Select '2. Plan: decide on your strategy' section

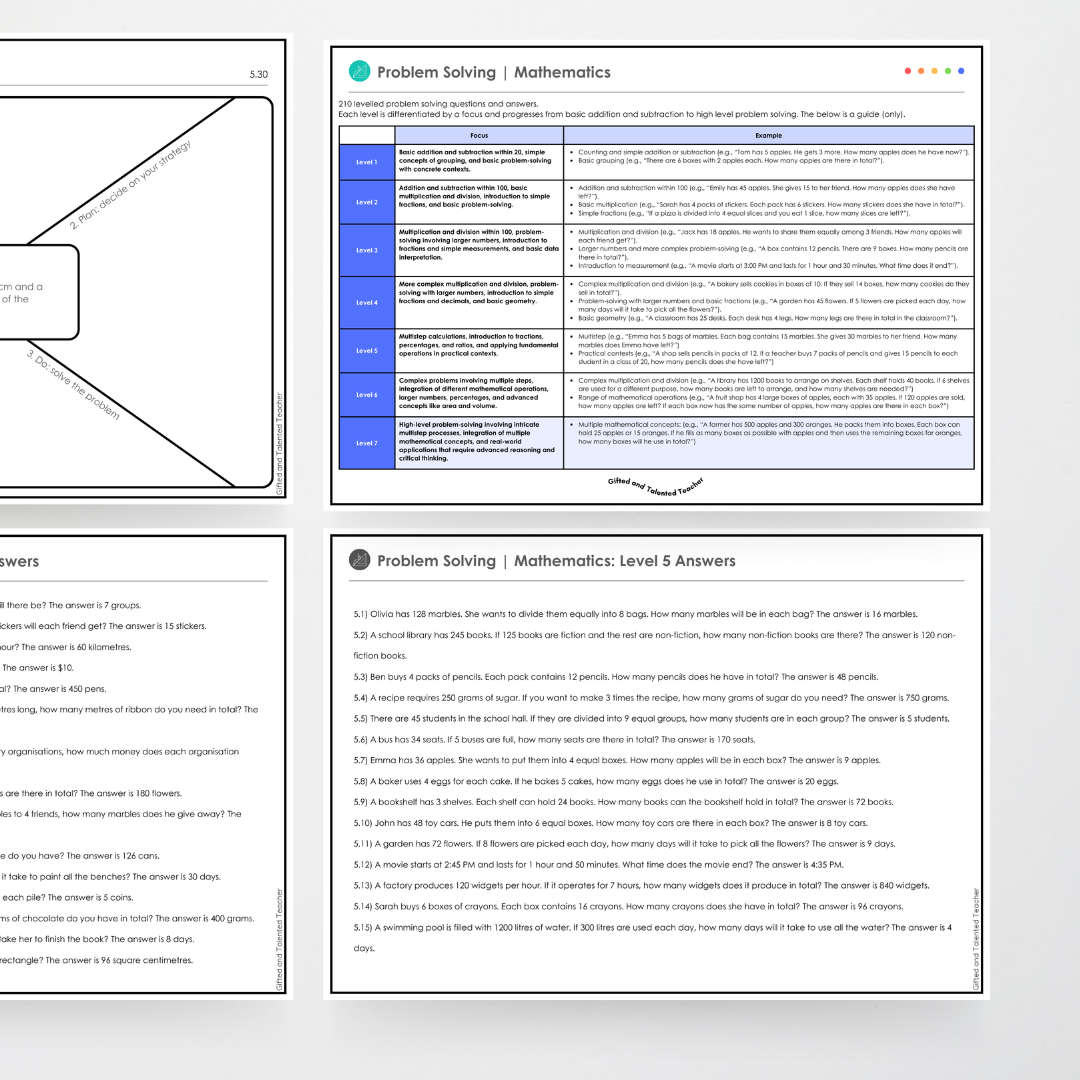130,186
